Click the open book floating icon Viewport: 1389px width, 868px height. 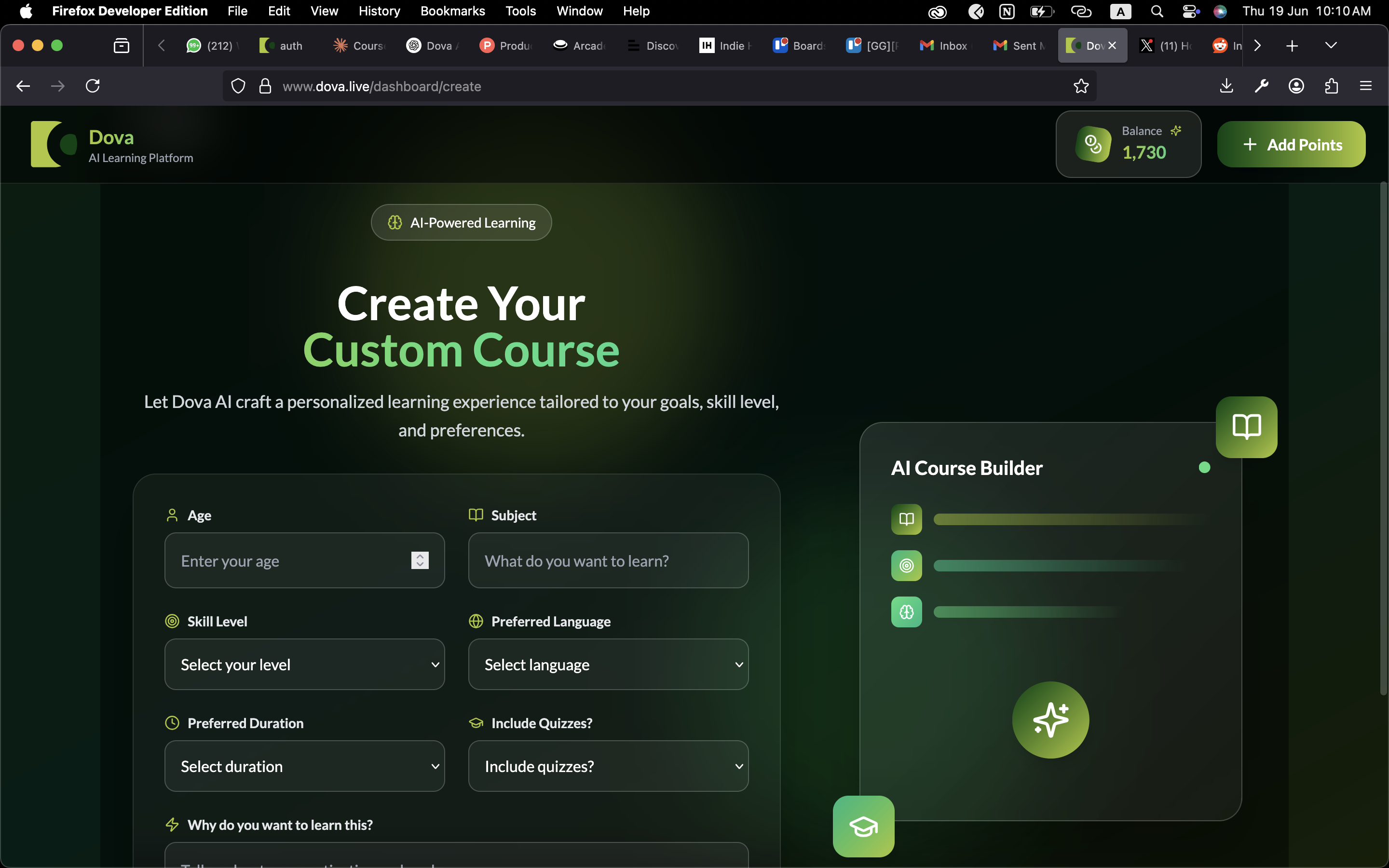pyautogui.click(x=1246, y=427)
